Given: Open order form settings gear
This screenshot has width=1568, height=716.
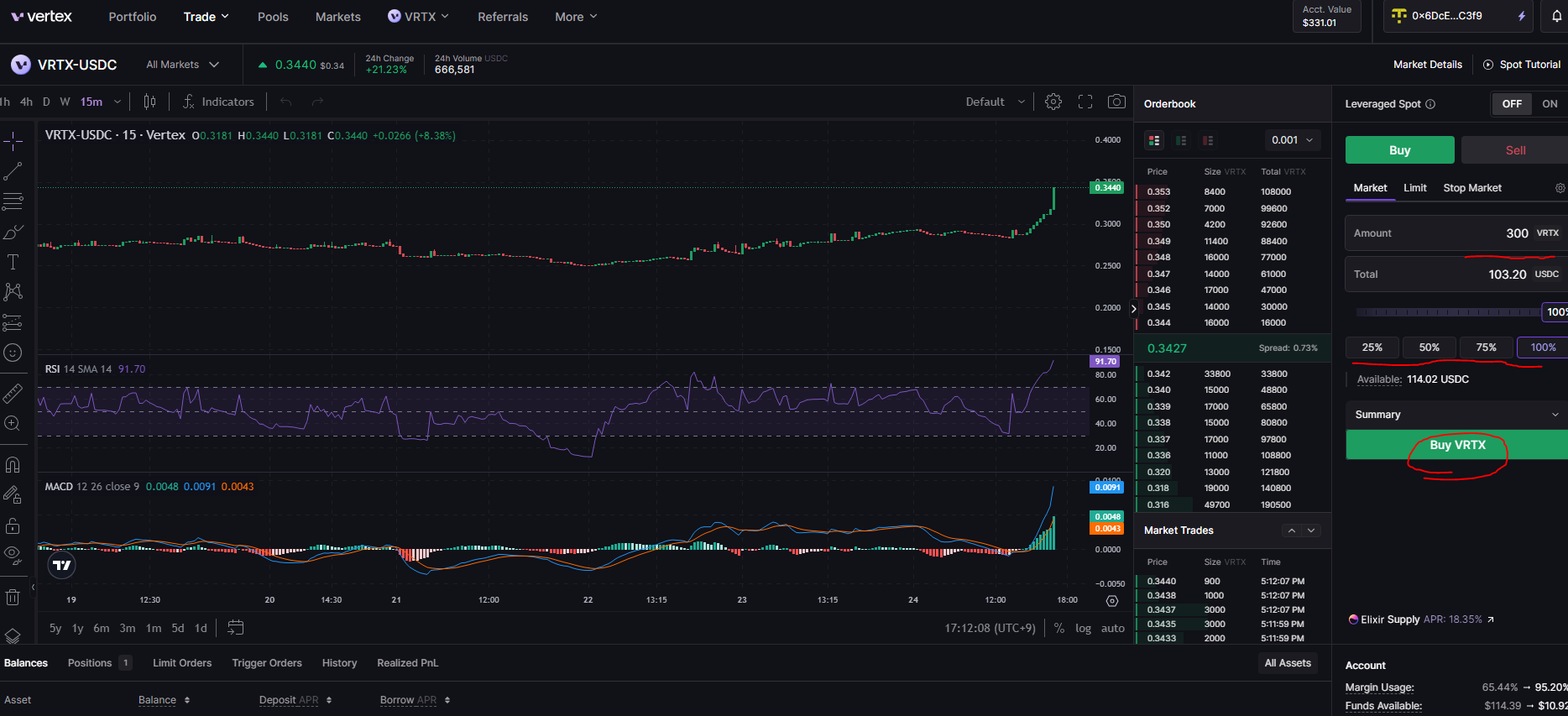Looking at the screenshot, I should pyautogui.click(x=1560, y=188).
